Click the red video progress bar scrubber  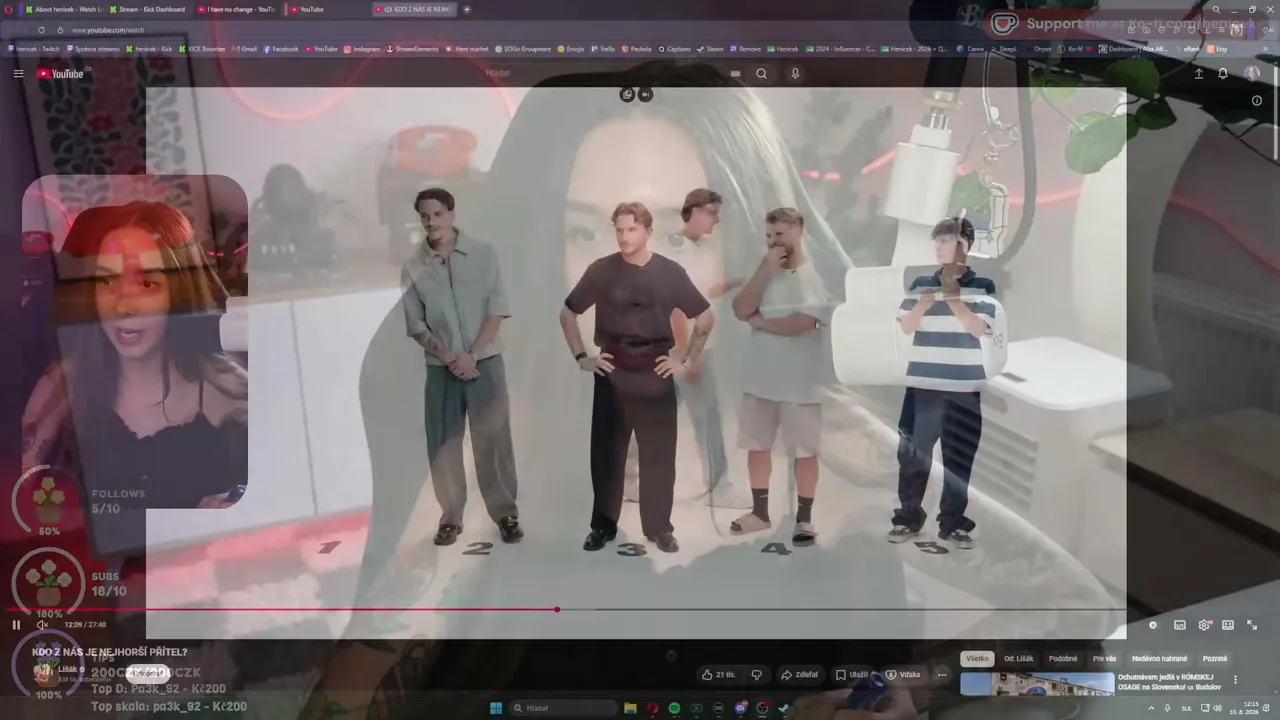[557, 609]
